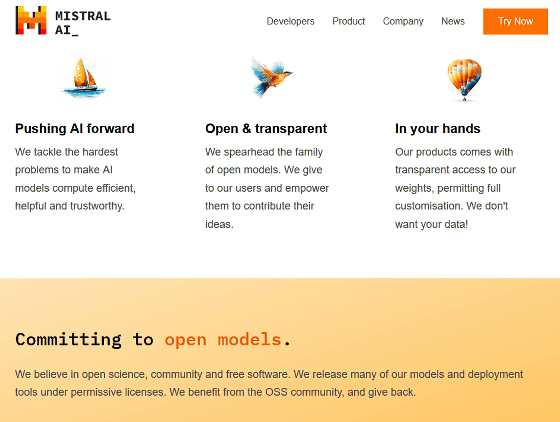This screenshot has height=422, width=560.
Task: Select the In your hands heading
Action: coord(438,129)
